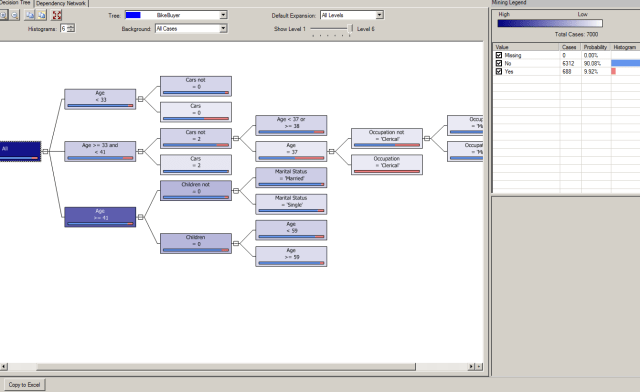The width and height of the screenshot is (640, 392).
Task: Click the red size-to-fit icon
Action: [x=57, y=15]
